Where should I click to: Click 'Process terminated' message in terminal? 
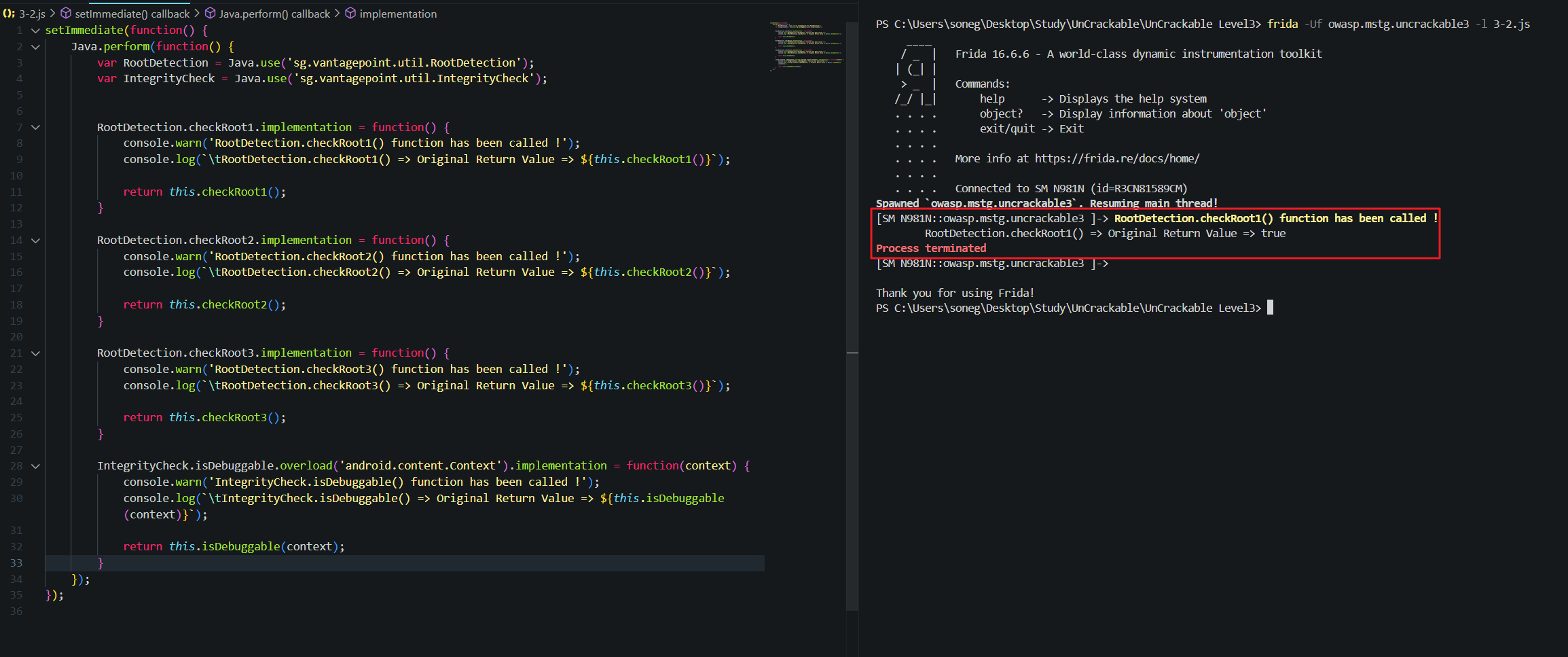(x=931, y=249)
